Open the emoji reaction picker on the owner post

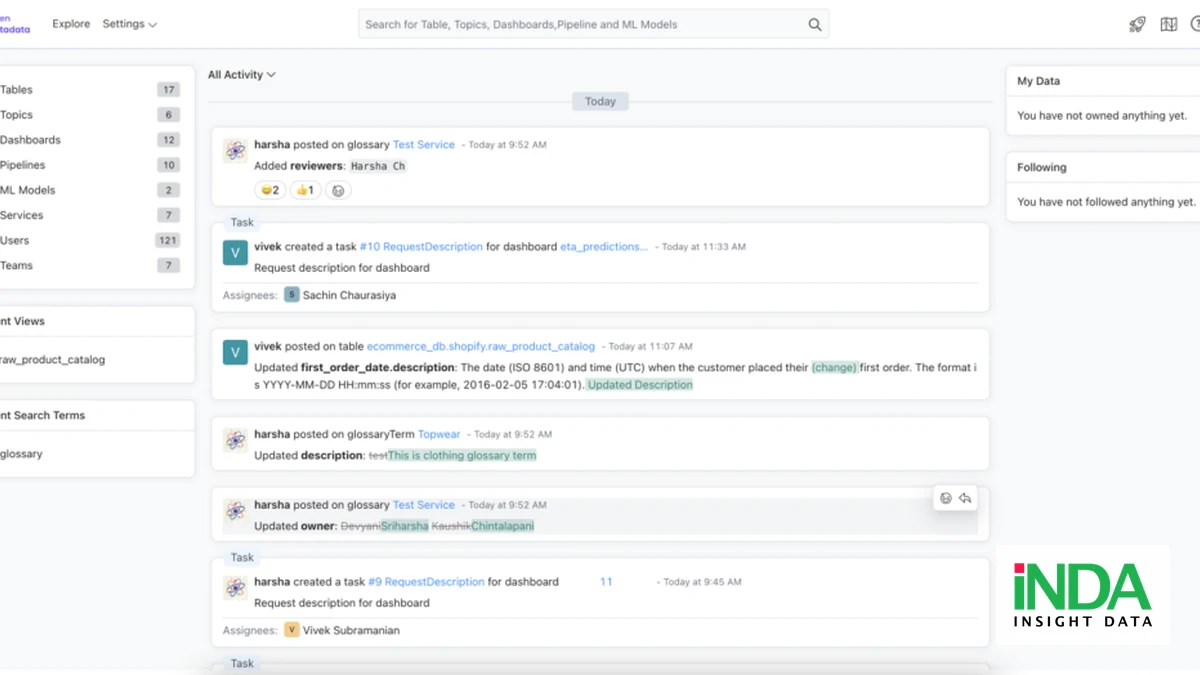click(946, 498)
